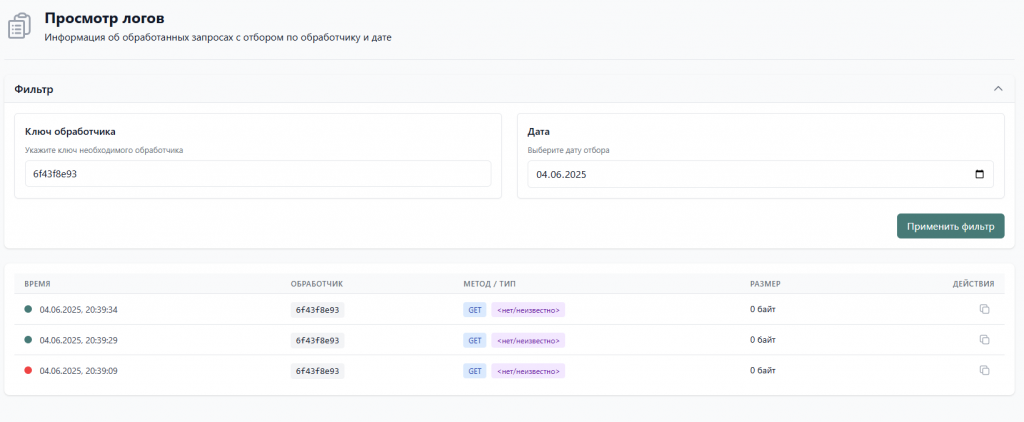Click the Обработчик column header
Viewport: 1024px width, 422px height.
pyautogui.click(x=317, y=284)
